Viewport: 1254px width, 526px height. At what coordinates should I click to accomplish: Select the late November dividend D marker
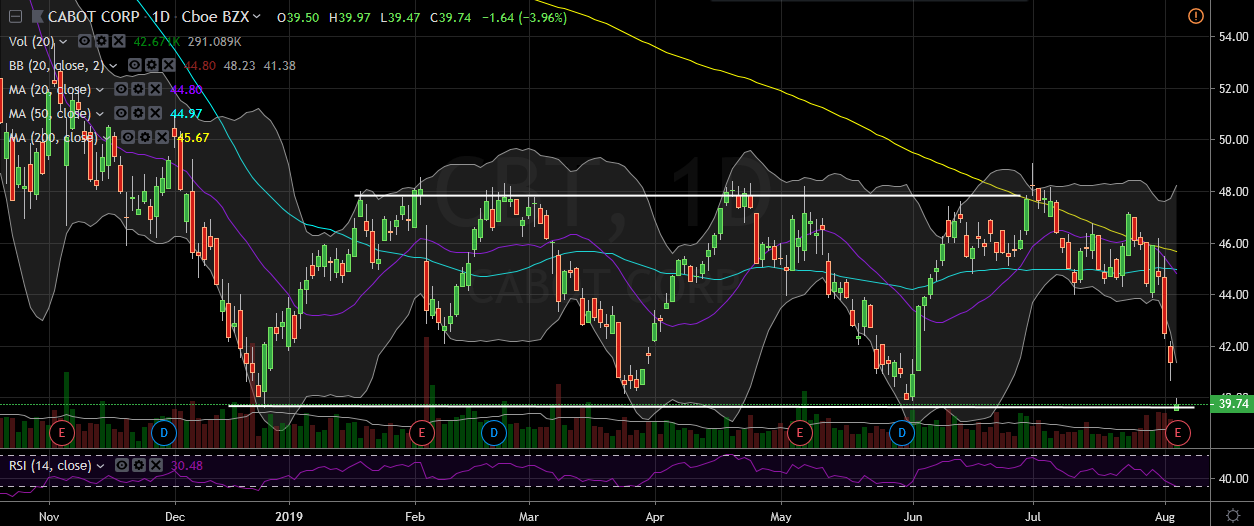click(x=164, y=432)
